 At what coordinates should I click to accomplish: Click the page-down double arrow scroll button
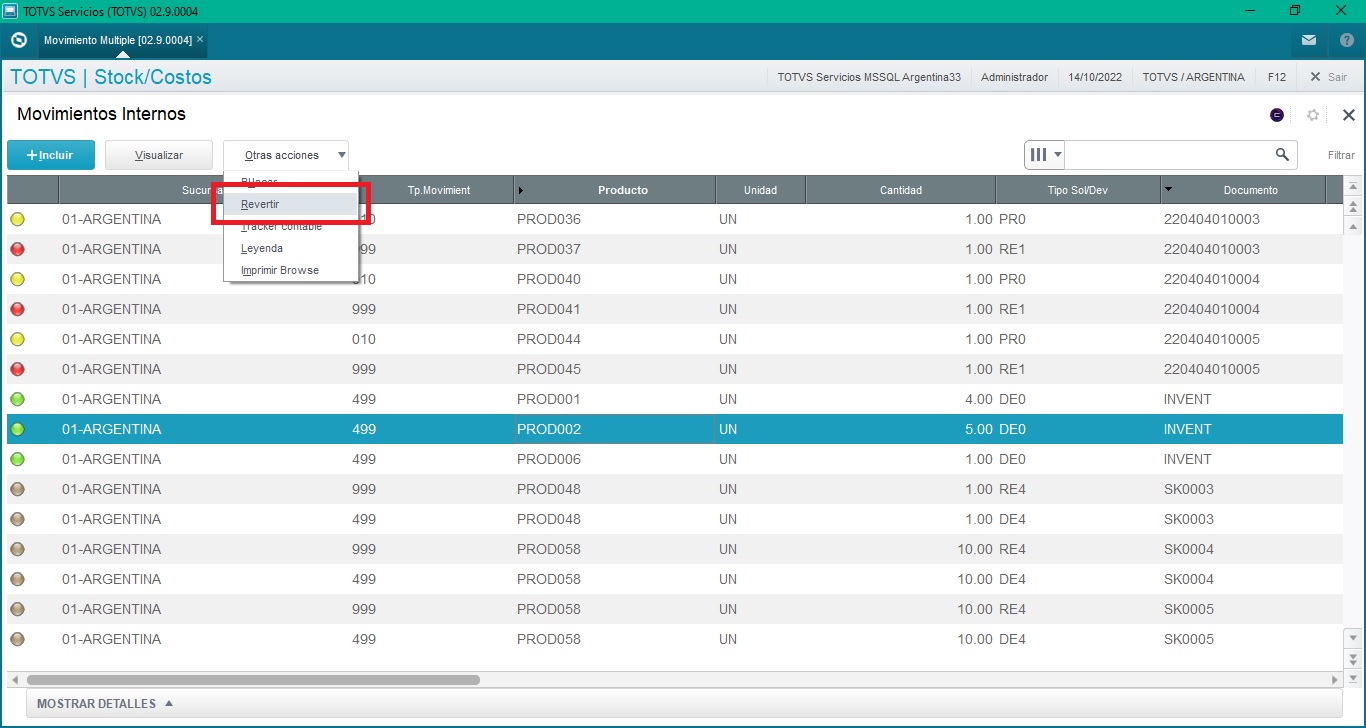tap(1353, 659)
